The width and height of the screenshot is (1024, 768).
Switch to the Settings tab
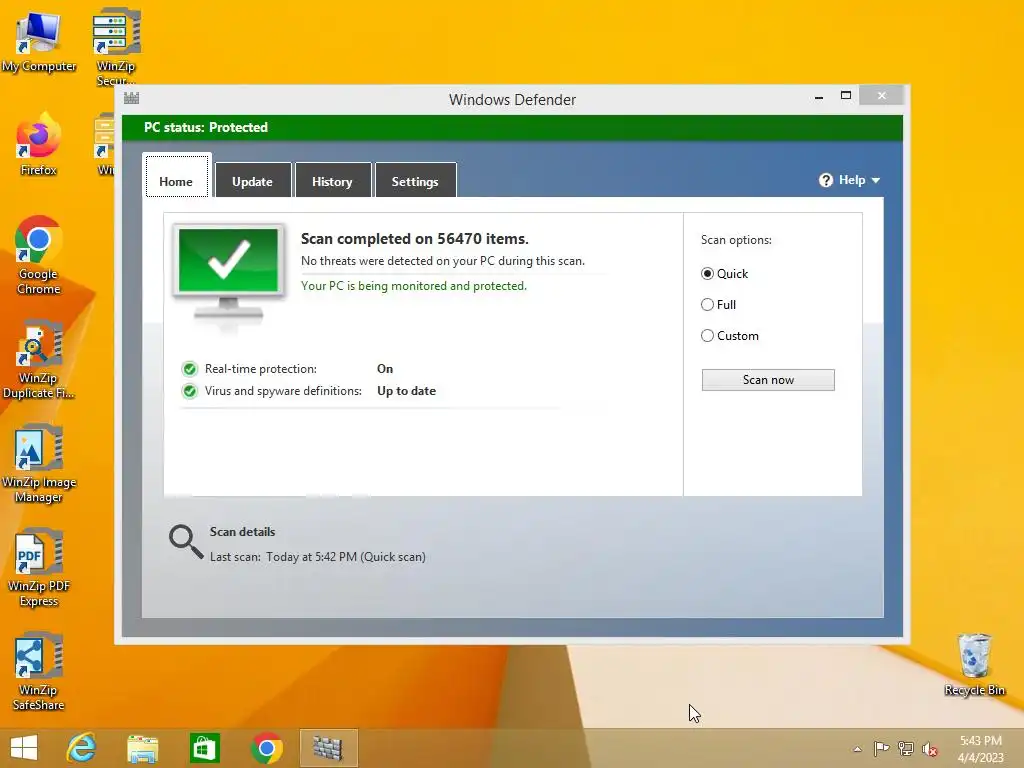click(415, 180)
